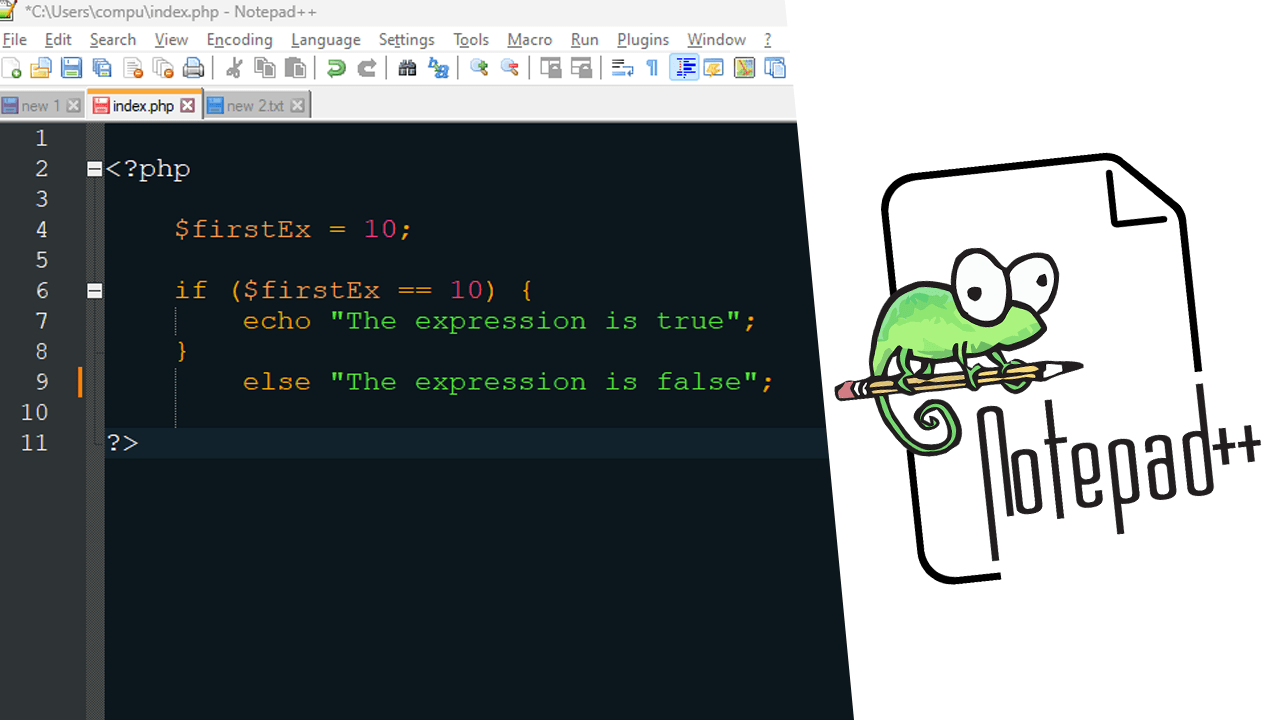
Task: Collapse the <?php fold marker
Action: click(x=95, y=169)
